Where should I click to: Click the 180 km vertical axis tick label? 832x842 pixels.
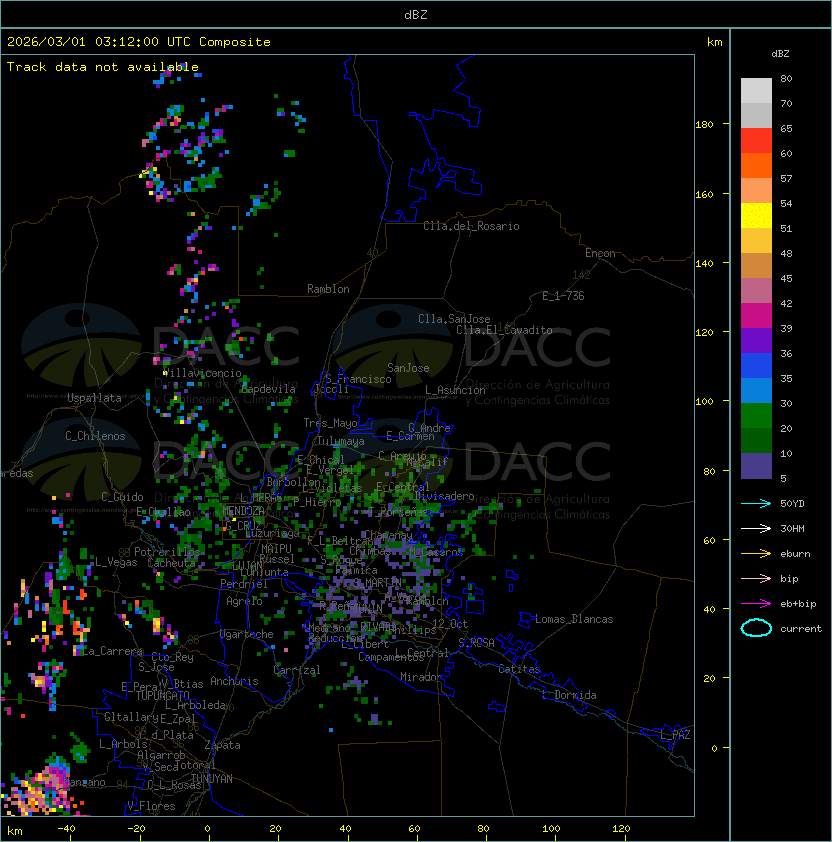pos(704,125)
